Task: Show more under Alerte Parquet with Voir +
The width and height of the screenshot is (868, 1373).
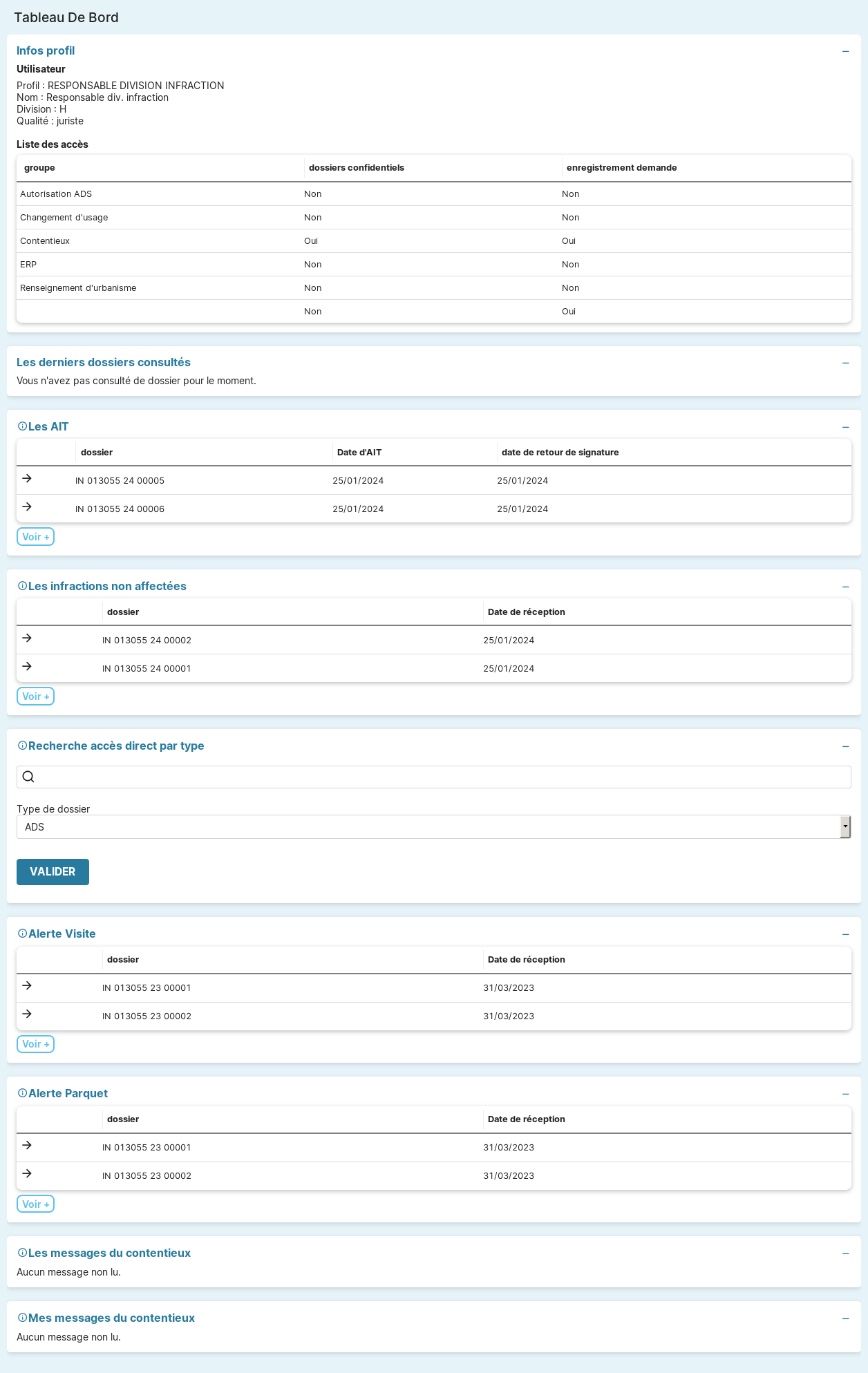Action: pyautogui.click(x=35, y=1204)
